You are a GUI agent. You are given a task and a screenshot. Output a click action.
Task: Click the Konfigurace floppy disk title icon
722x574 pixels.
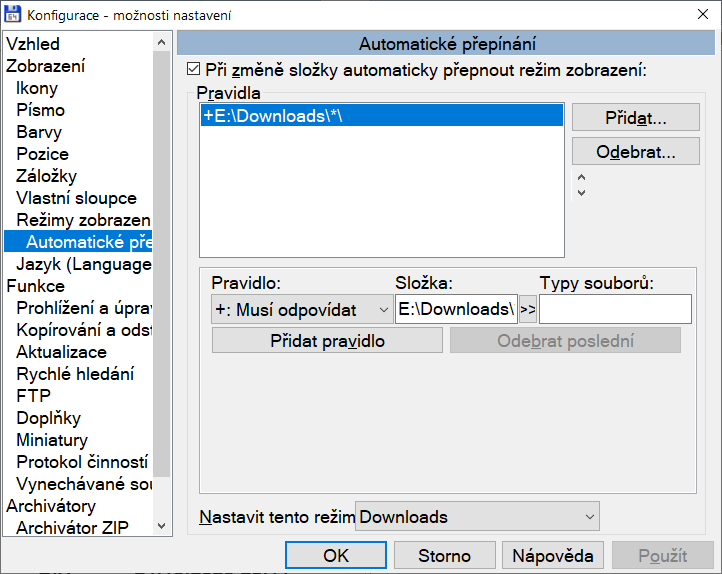[x=14, y=14]
